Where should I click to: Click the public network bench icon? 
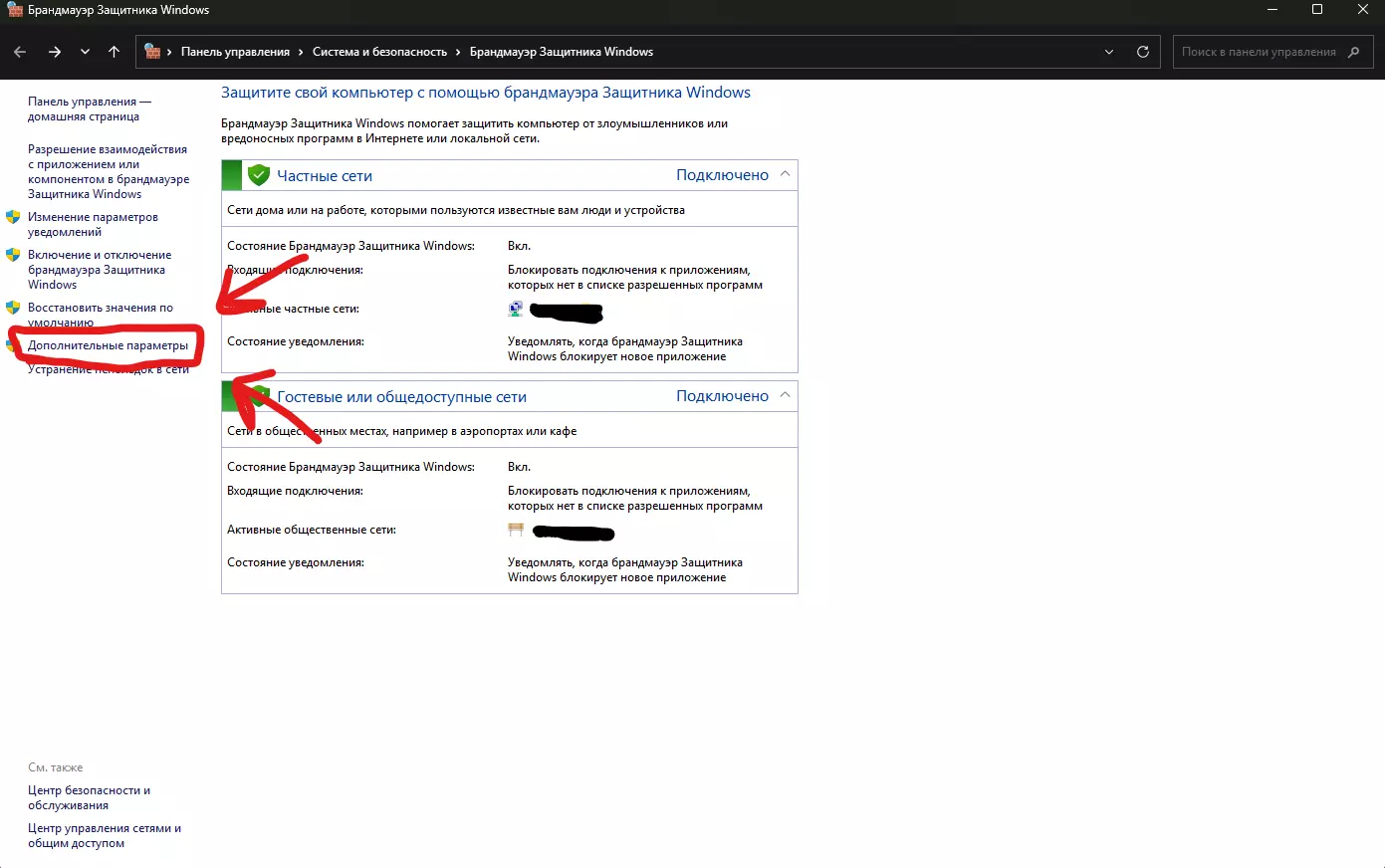click(516, 530)
